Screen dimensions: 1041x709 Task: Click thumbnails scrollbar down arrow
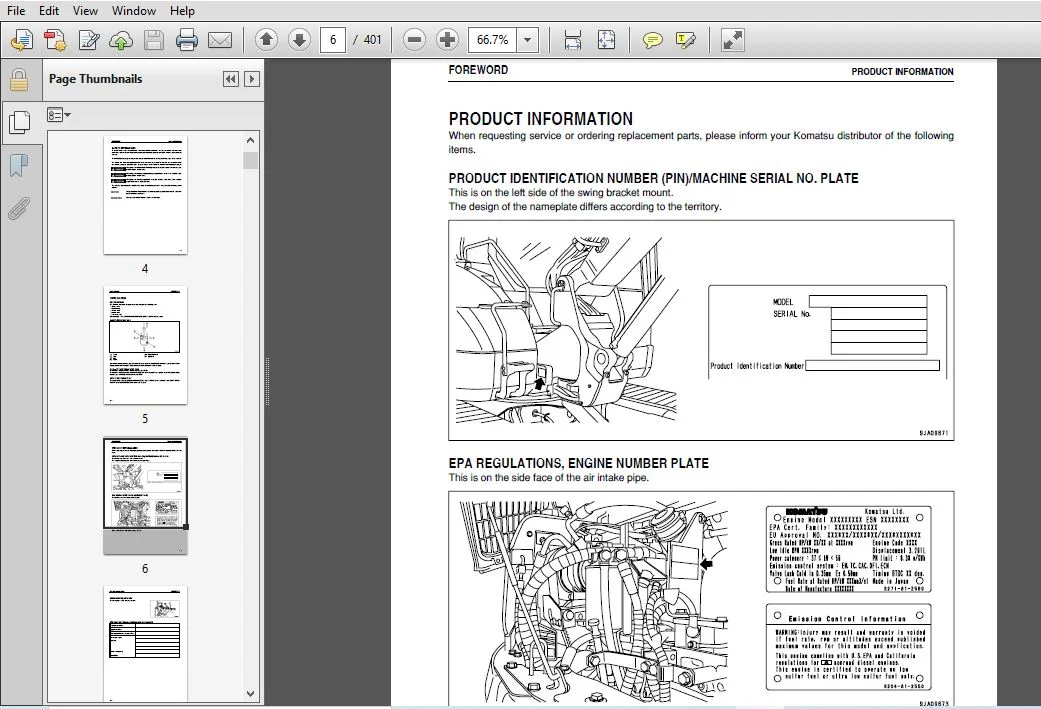coord(250,694)
